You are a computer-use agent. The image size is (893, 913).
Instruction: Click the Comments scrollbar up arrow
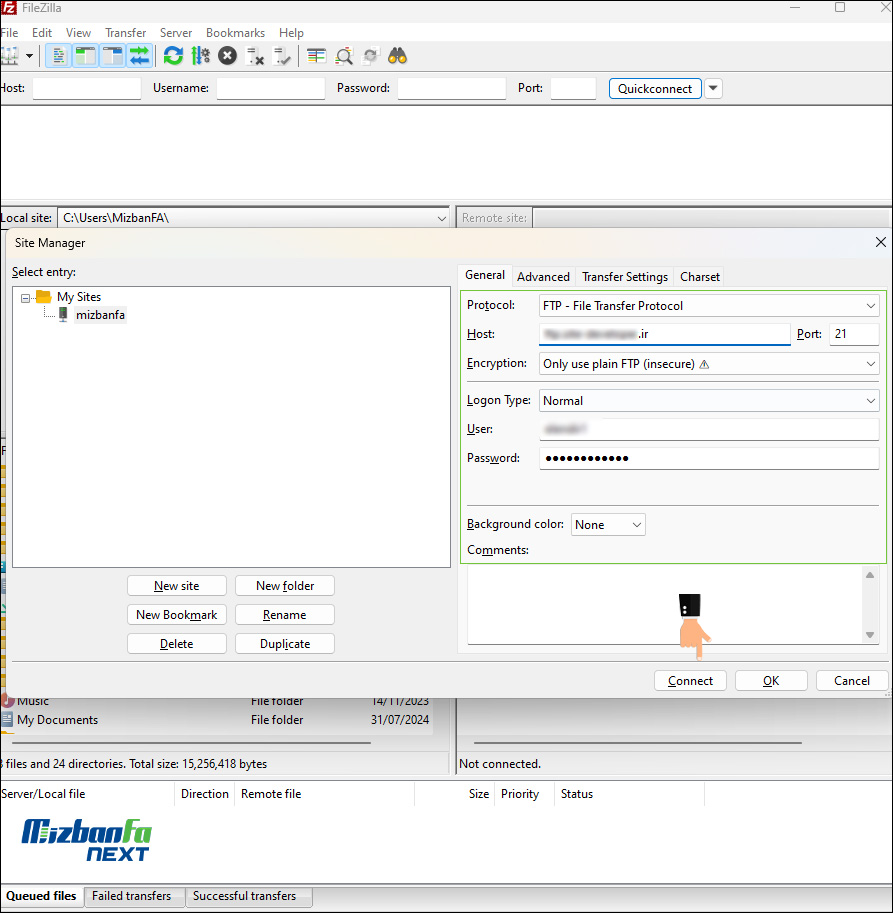point(870,575)
